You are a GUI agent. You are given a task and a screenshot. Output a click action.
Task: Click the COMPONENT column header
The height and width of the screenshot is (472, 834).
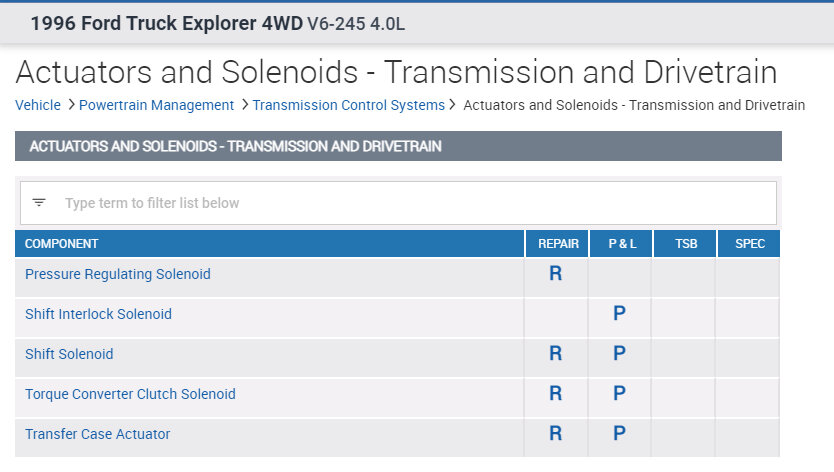[62, 244]
